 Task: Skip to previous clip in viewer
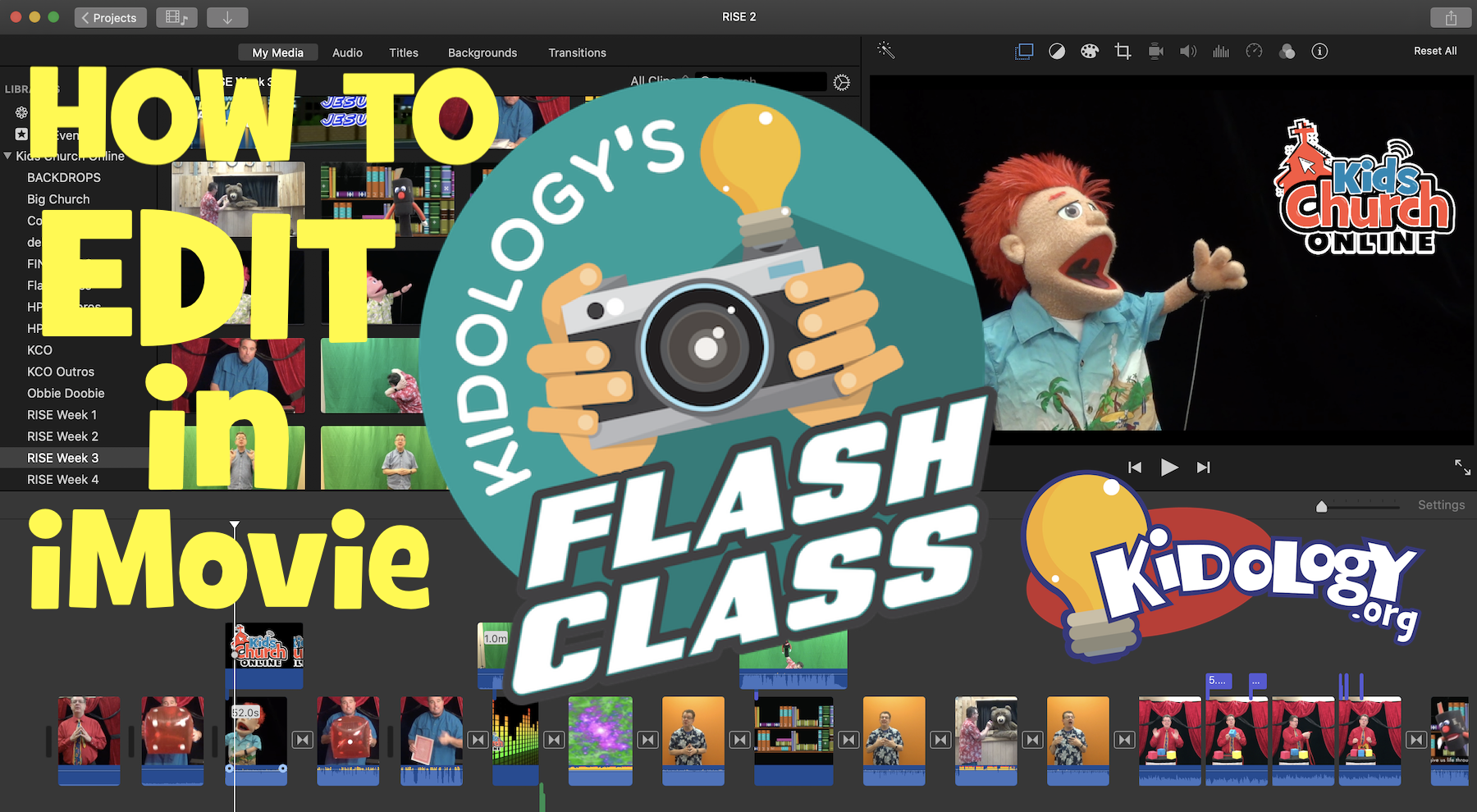pyautogui.click(x=1135, y=468)
